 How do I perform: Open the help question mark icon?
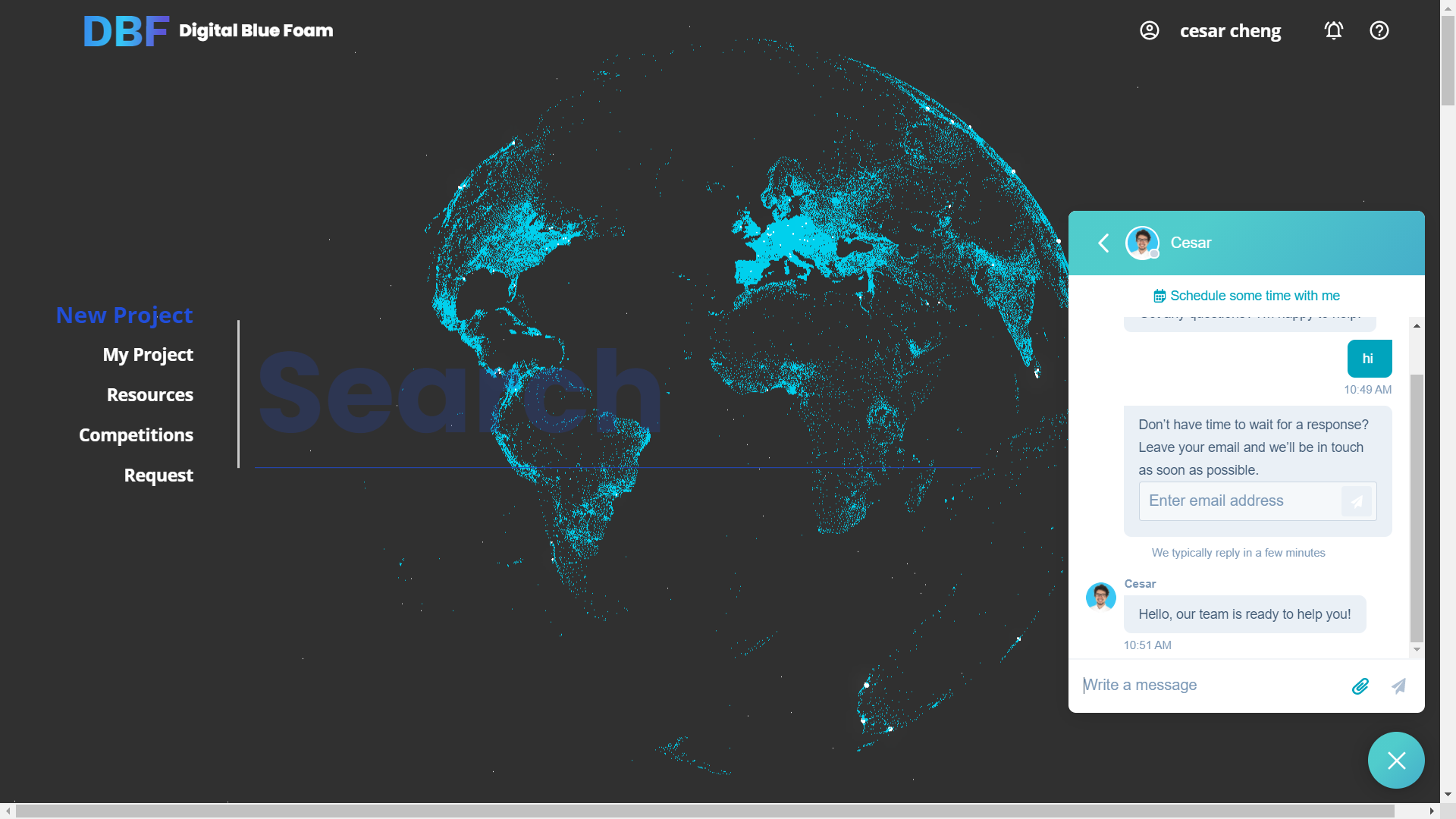(x=1379, y=30)
